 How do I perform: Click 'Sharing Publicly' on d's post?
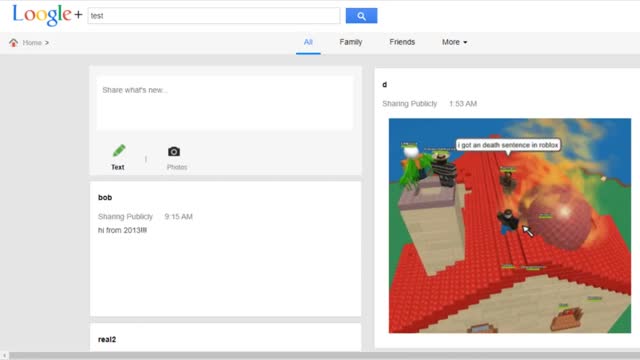pyautogui.click(x=409, y=104)
